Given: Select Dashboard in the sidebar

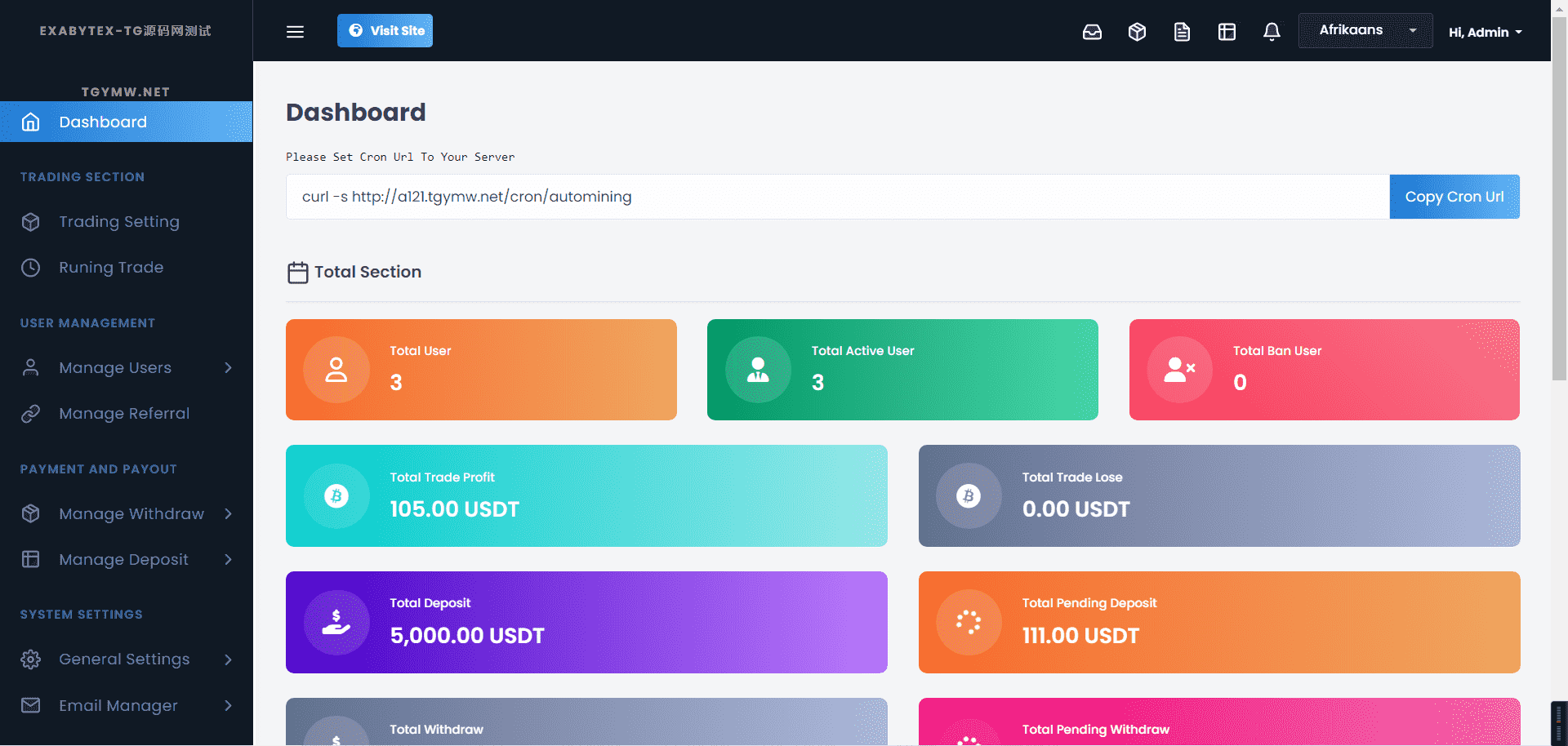Looking at the screenshot, I should [x=126, y=122].
